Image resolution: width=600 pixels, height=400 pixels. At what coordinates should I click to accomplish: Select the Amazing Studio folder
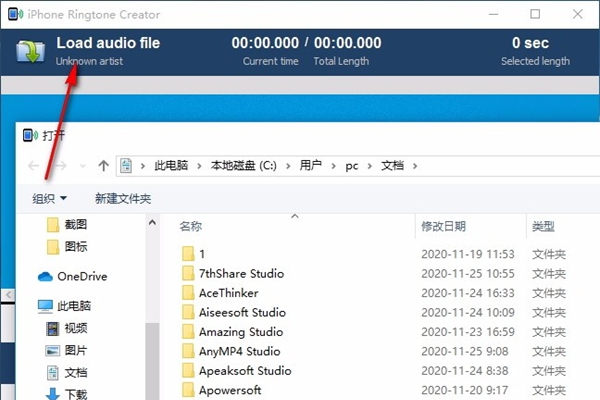[241, 332]
